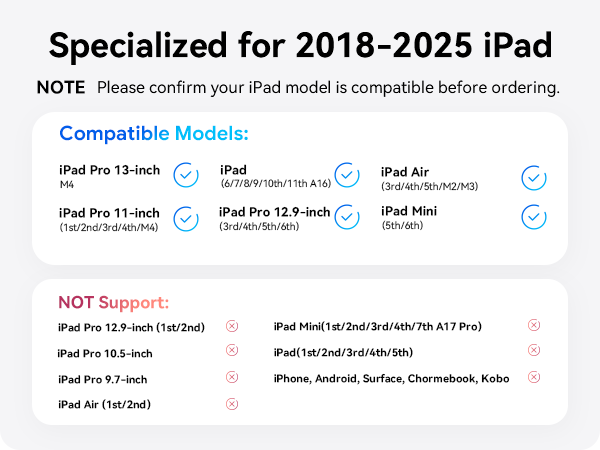Image resolution: width=600 pixels, height=450 pixels.
Task: Click the red X beside iPad Pro 9.7-inch
Action: (x=232, y=377)
